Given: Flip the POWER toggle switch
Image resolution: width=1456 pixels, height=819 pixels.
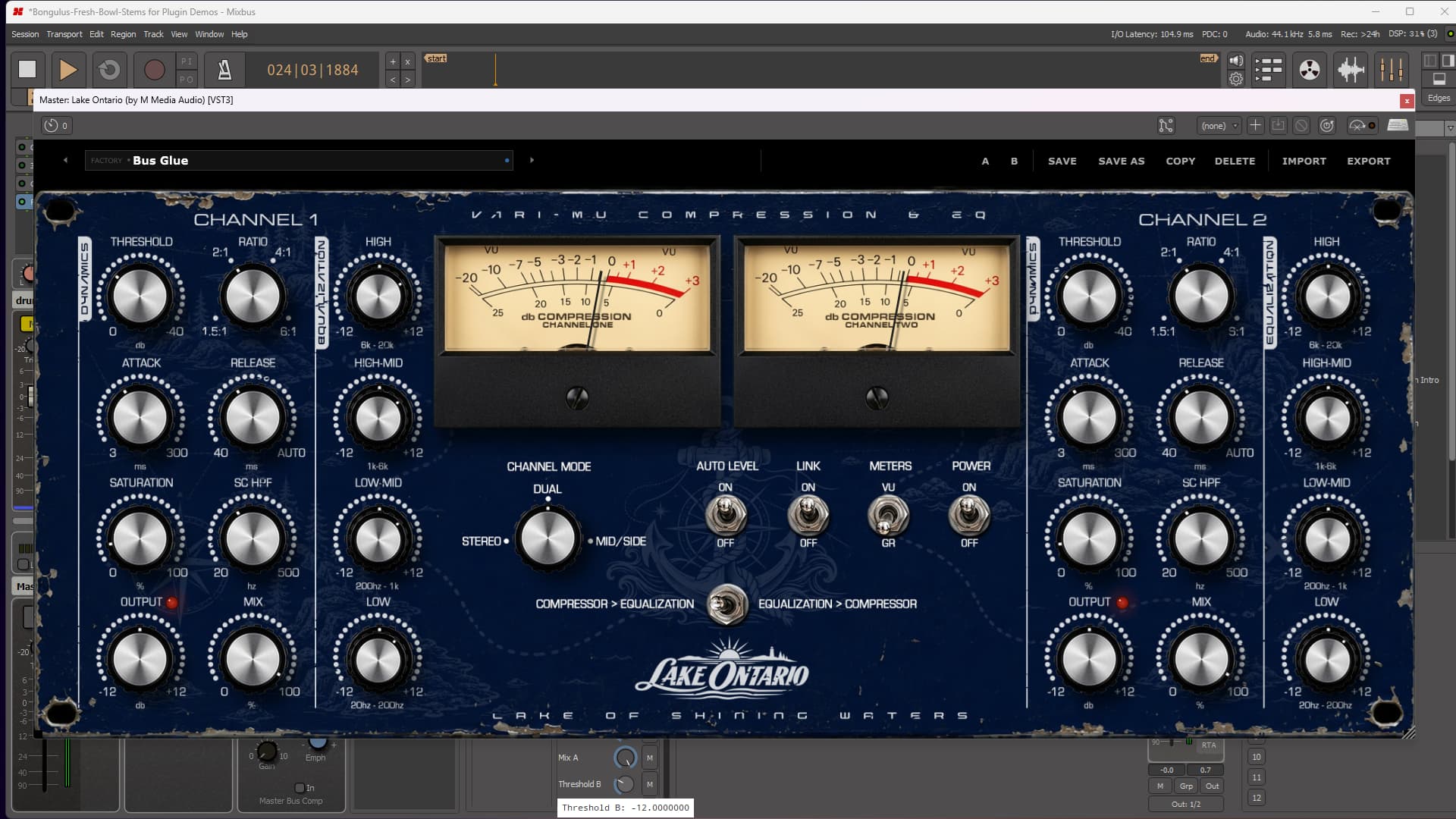Looking at the screenshot, I should [x=969, y=516].
